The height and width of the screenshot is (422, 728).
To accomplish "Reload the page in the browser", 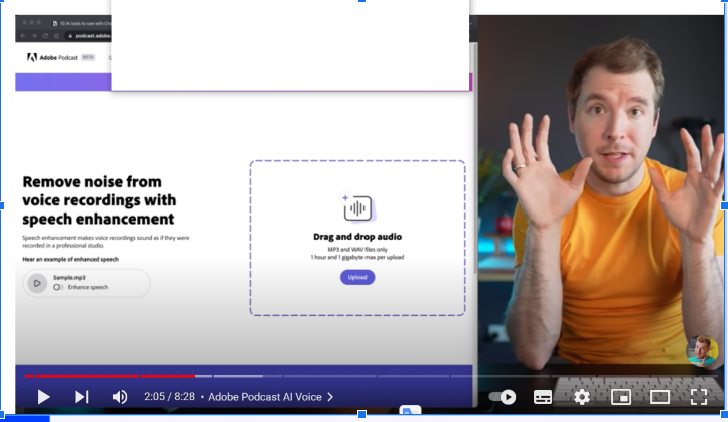I will coord(45,36).
